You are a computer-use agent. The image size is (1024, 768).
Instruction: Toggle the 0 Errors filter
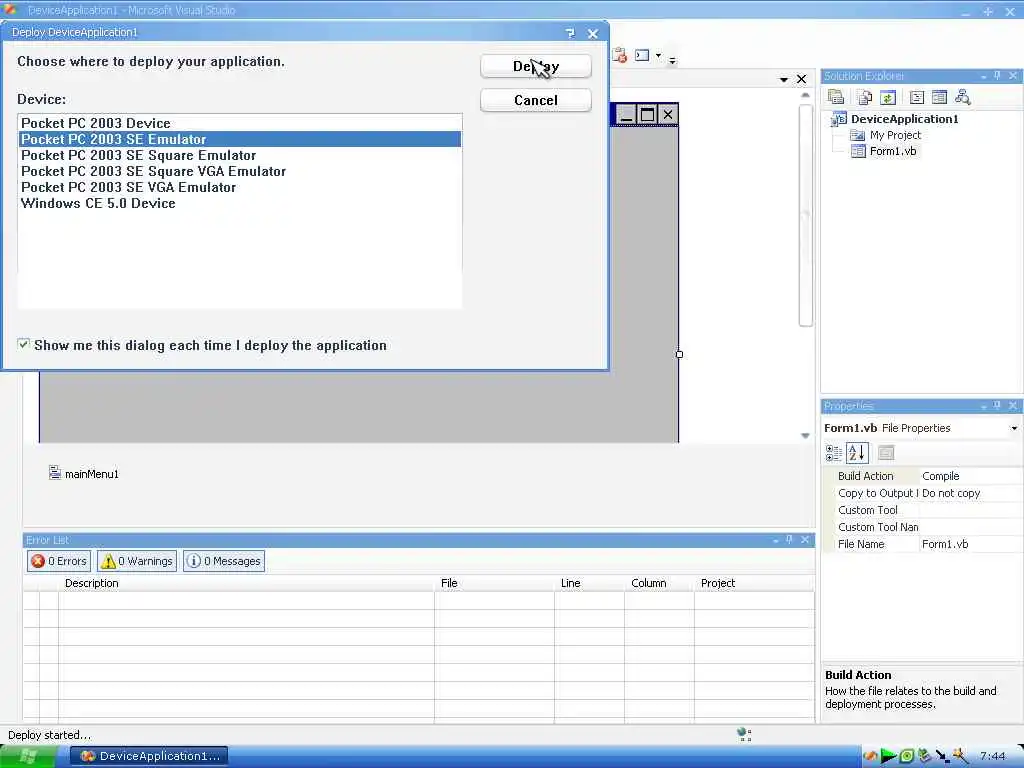pos(59,561)
